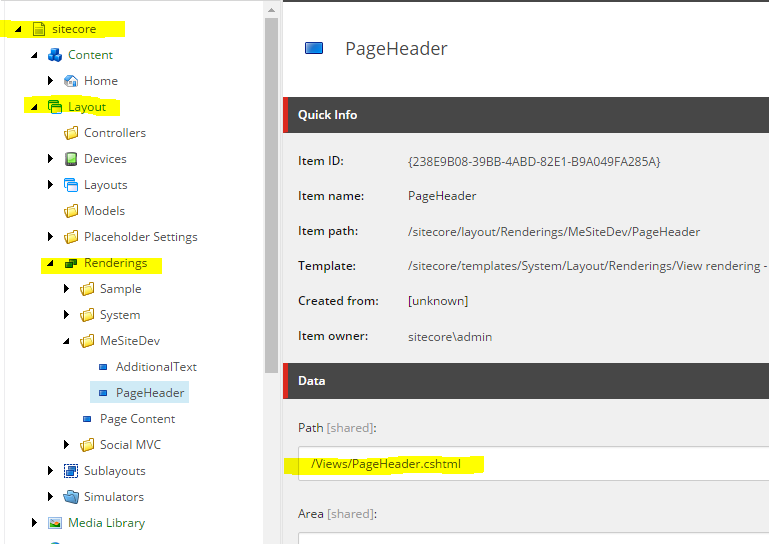Click the Content cubes icon
Image resolution: width=769 pixels, height=544 pixels.
tap(54, 55)
